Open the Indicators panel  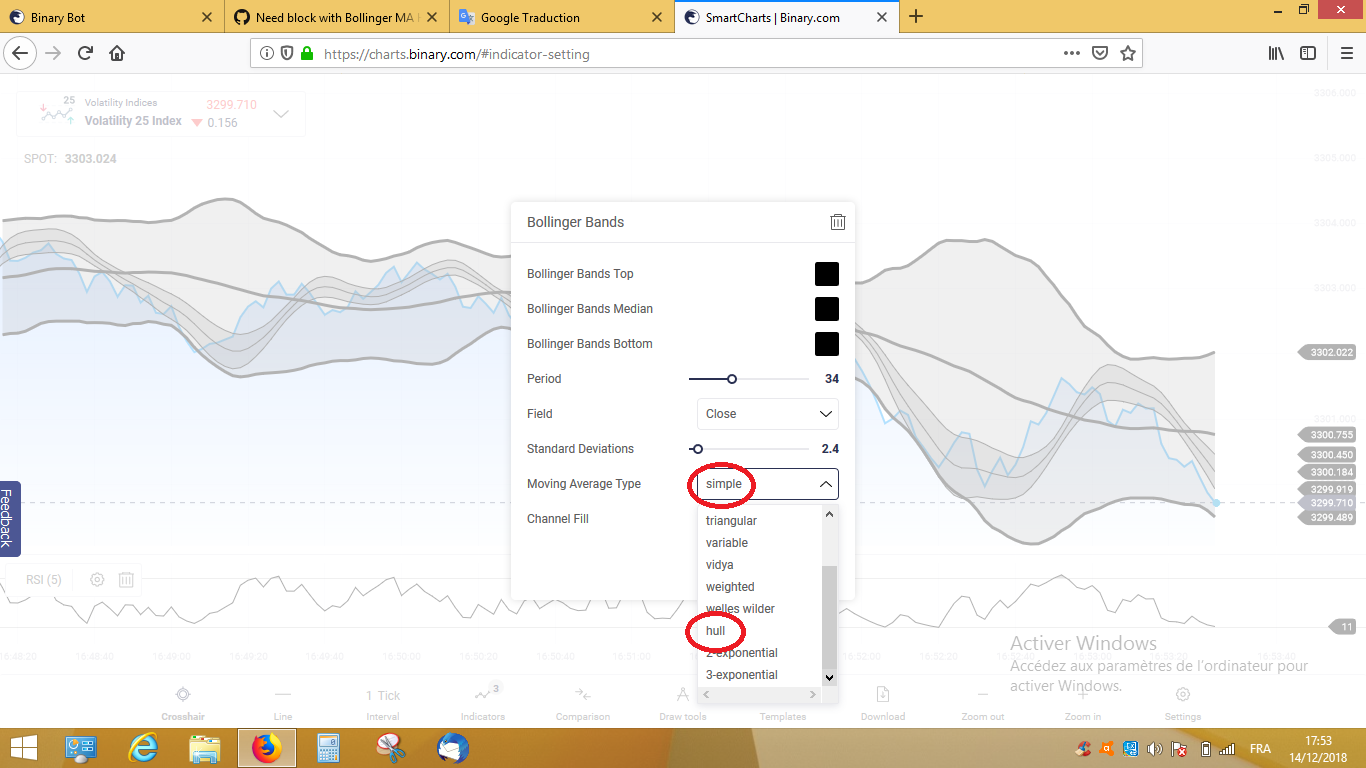pyautogui.click(x=482, y=700)
